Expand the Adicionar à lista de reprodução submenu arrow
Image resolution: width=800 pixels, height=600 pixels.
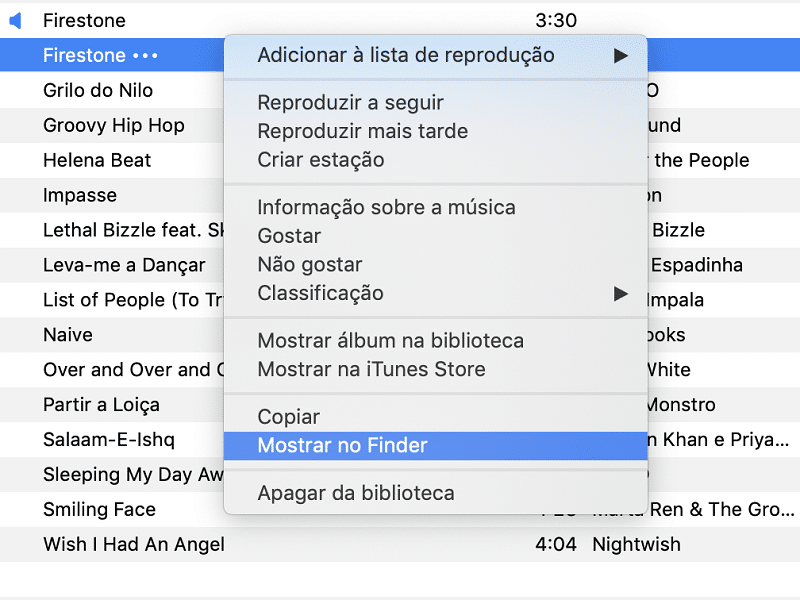coord(620,55)
